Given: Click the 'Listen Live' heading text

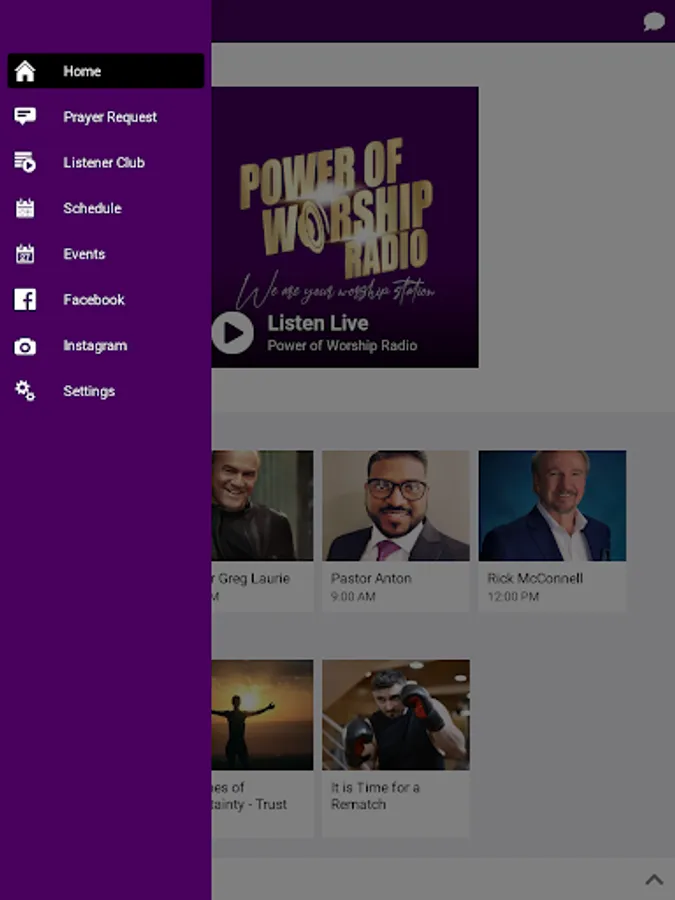Looking at the screenshot, I should coord(318,323).
